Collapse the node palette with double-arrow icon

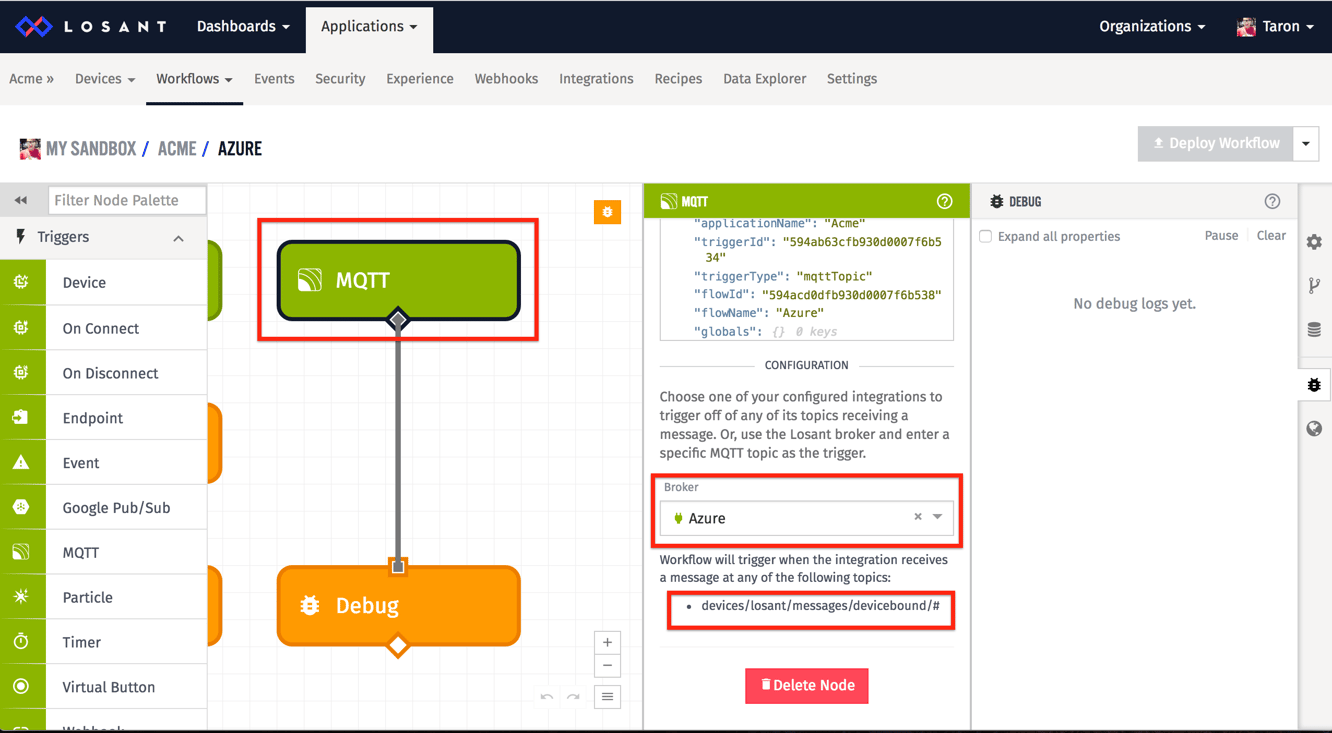[x=21, y=199]
